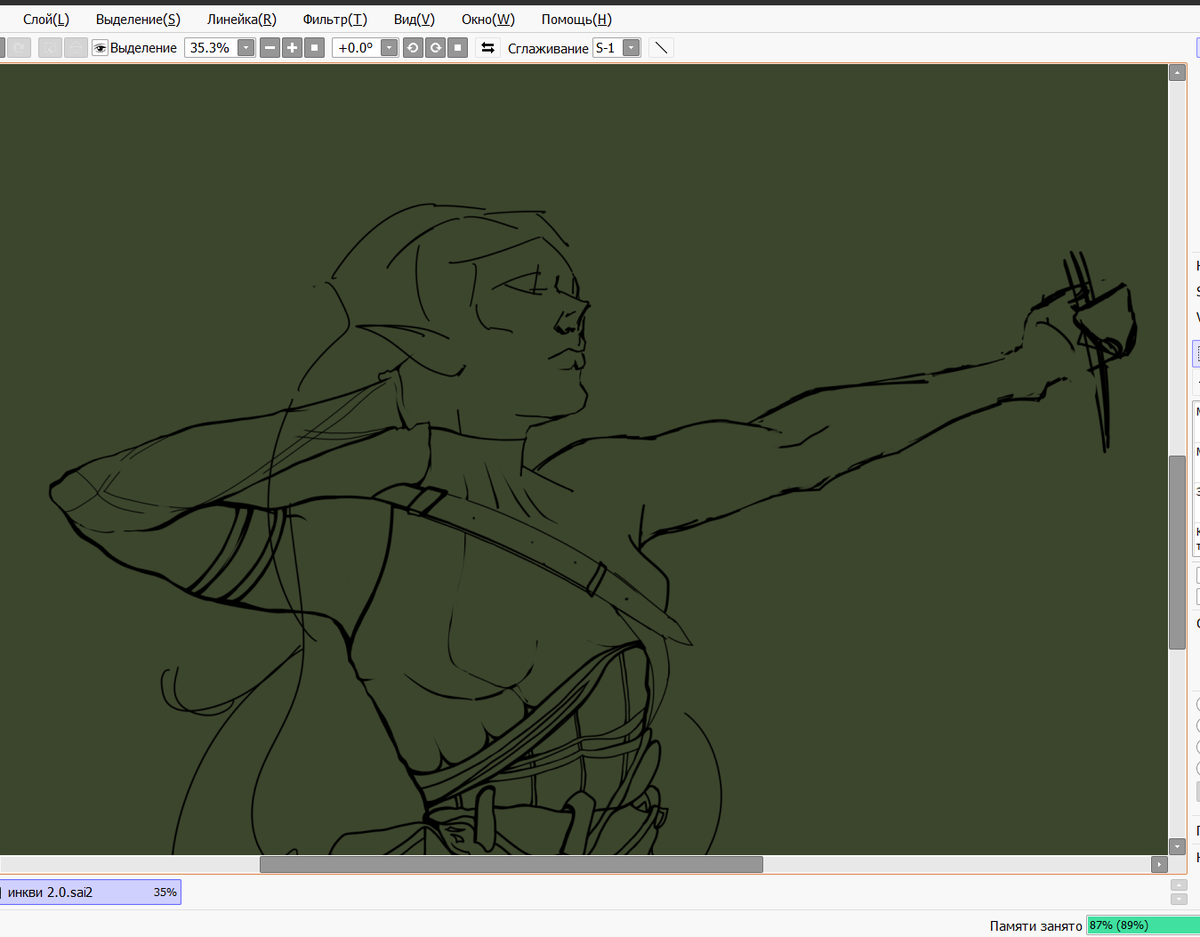Open the Вид(V) menu

[x=414, y=19]
